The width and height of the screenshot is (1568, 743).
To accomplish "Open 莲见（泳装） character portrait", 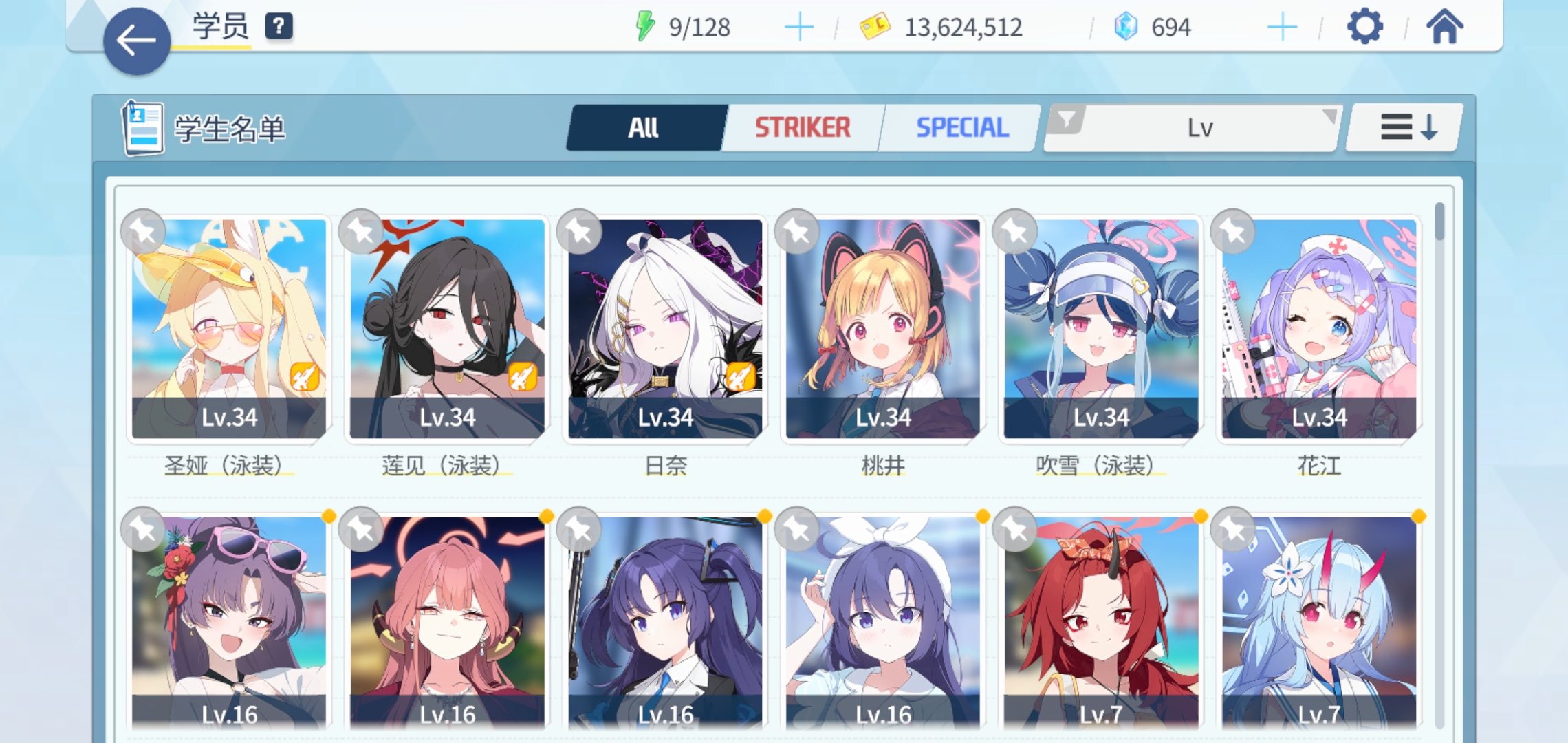I will tap(447, 329).
